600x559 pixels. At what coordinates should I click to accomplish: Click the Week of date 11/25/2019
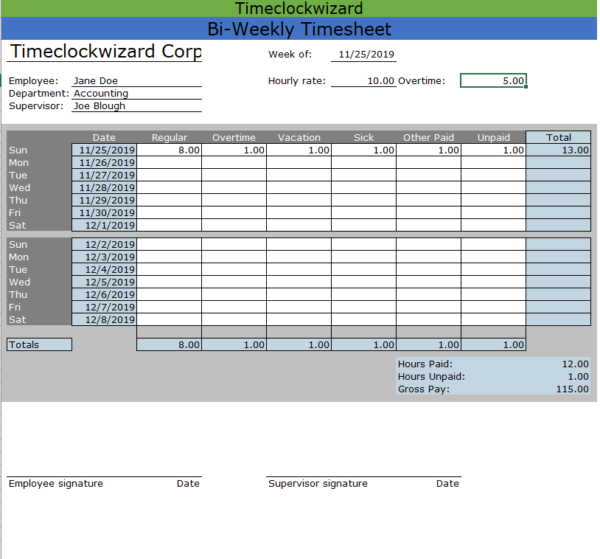(x=364, y=54)
